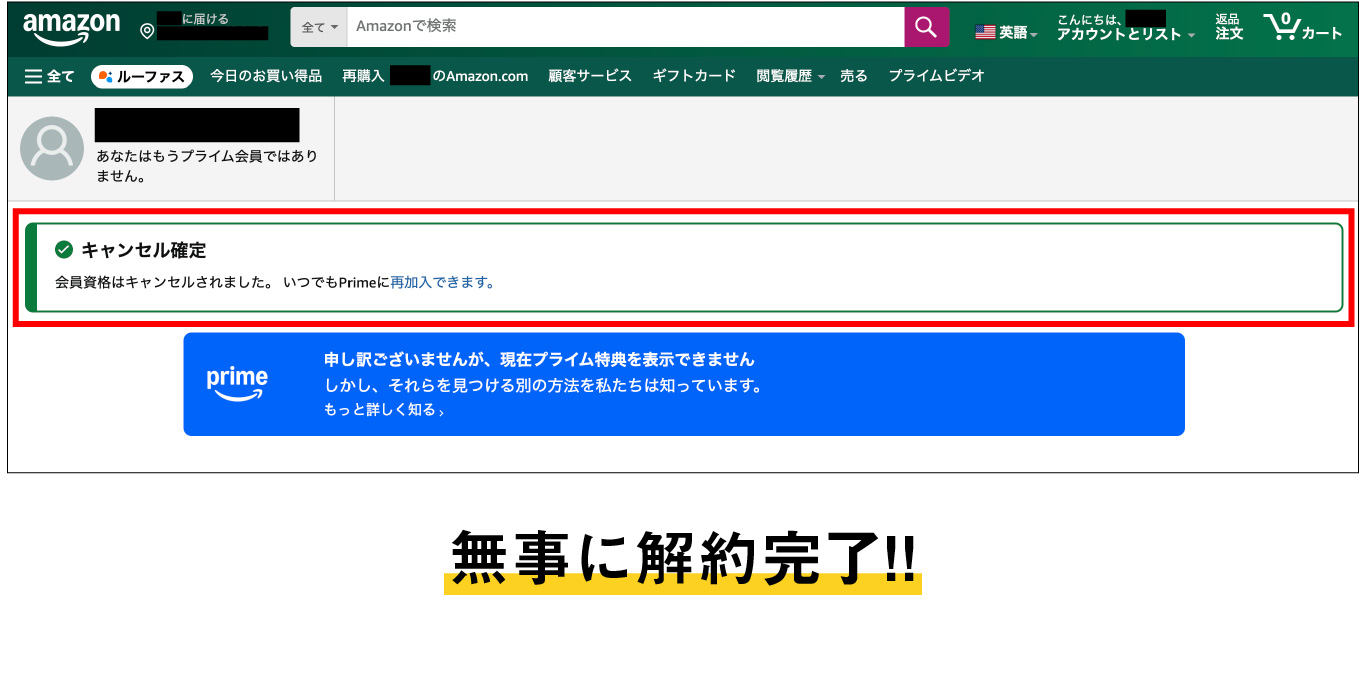Click the Amazon logo in header
The height and width of the screenshot is (682, 1366).
click(71, 28)
